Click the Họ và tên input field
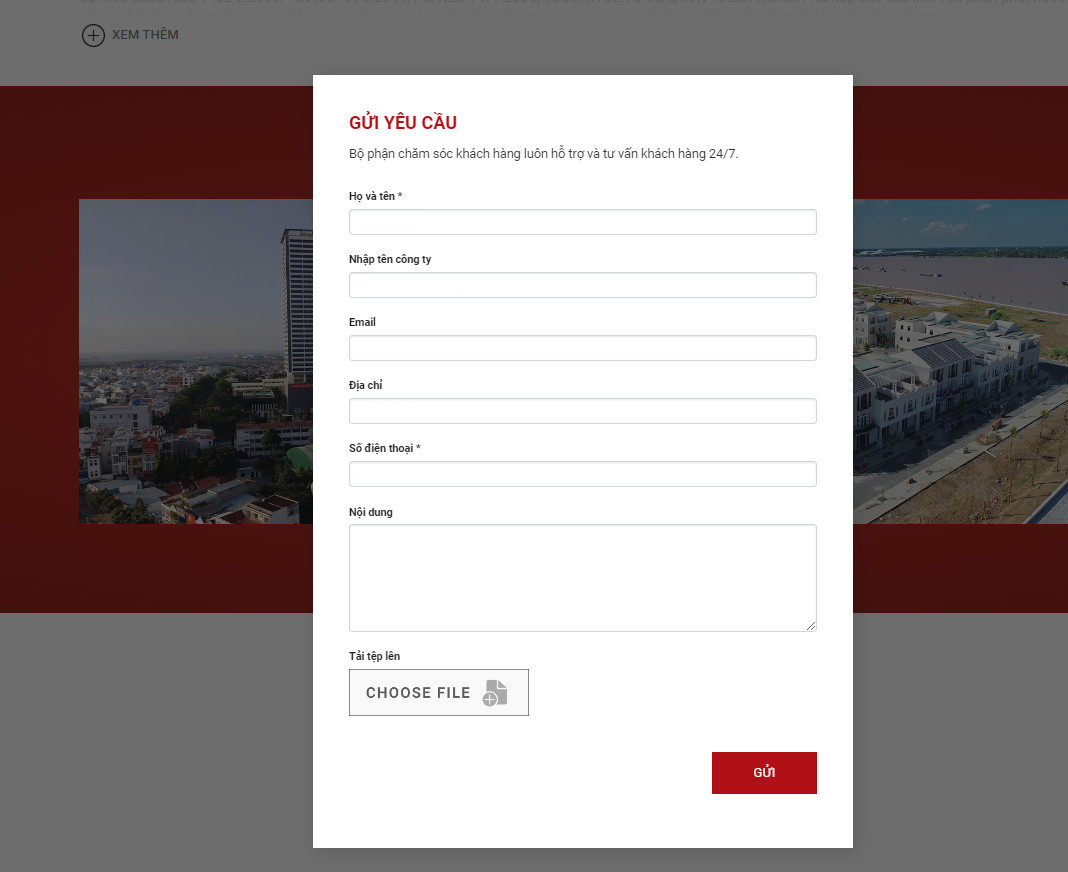The image size is (1068, 872). (582, 222)
